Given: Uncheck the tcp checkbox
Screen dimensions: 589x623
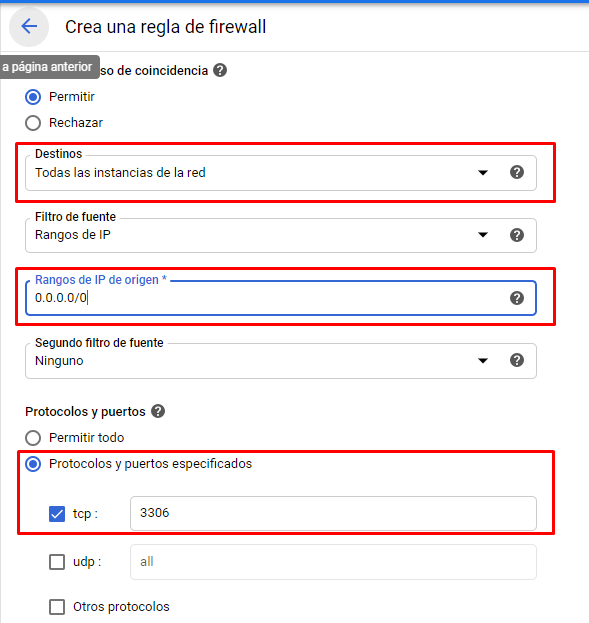Looking at the screenshot, I should coord(57,514).
